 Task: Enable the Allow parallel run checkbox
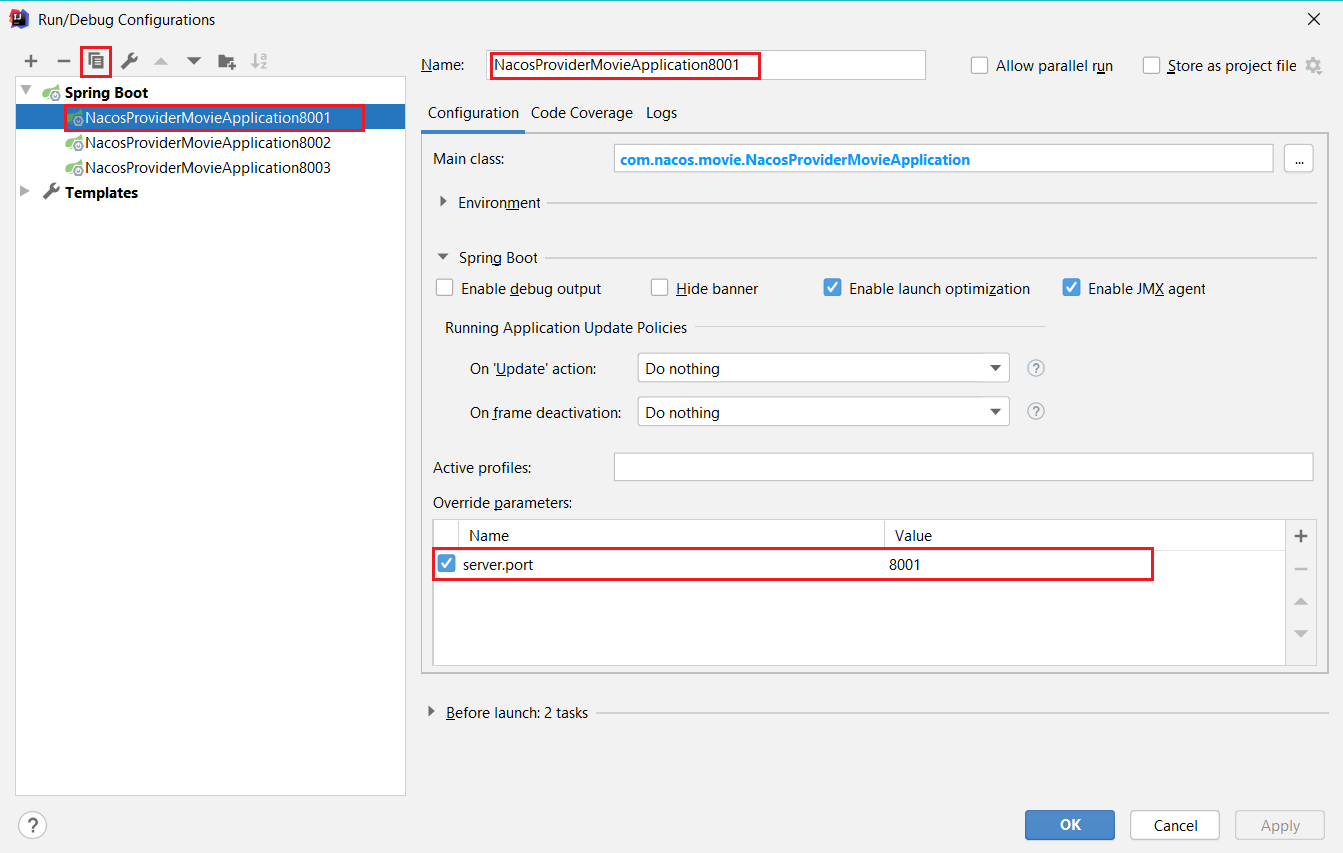pos(980,66)
